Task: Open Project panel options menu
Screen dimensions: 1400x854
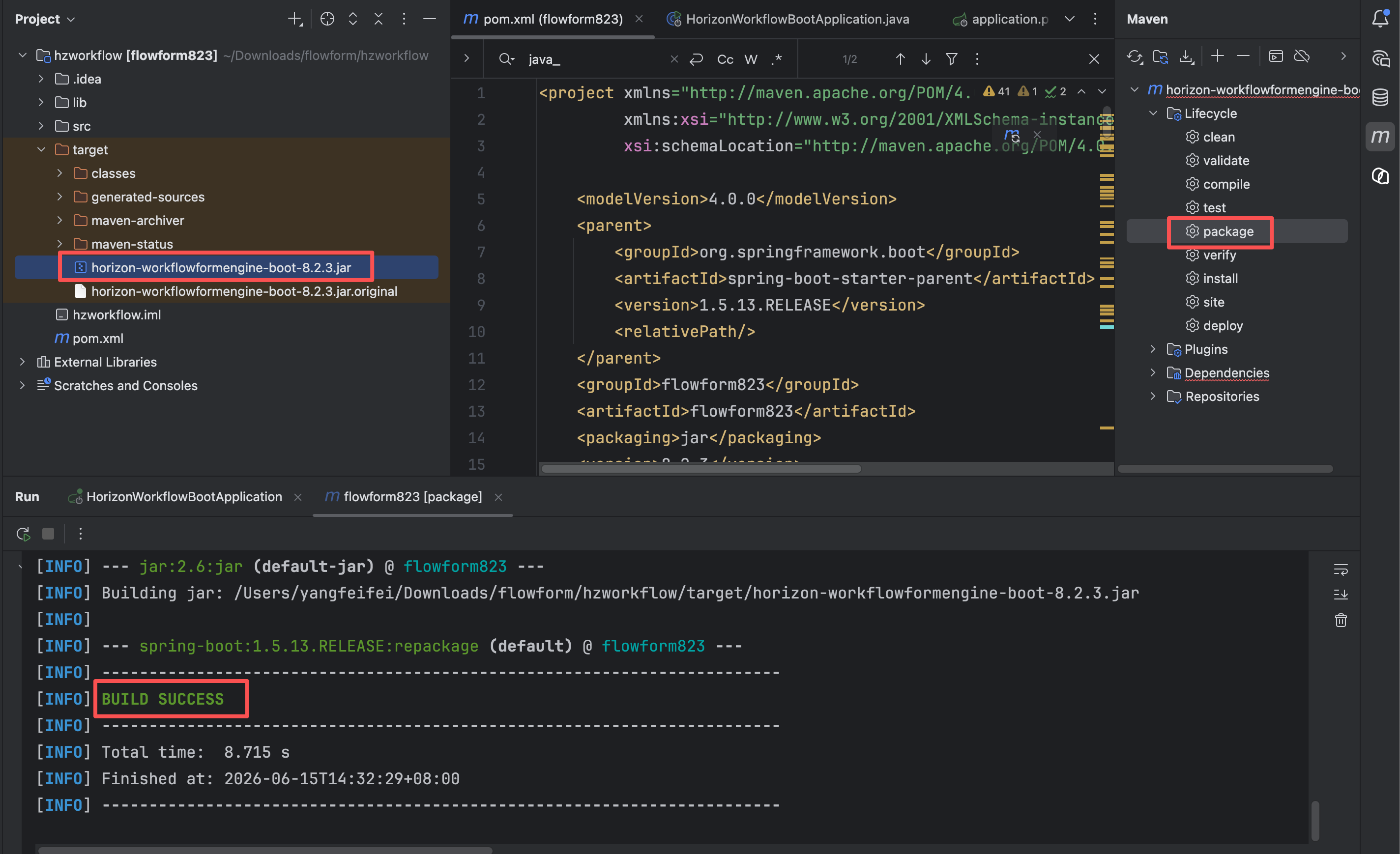Action: point(404,19)
